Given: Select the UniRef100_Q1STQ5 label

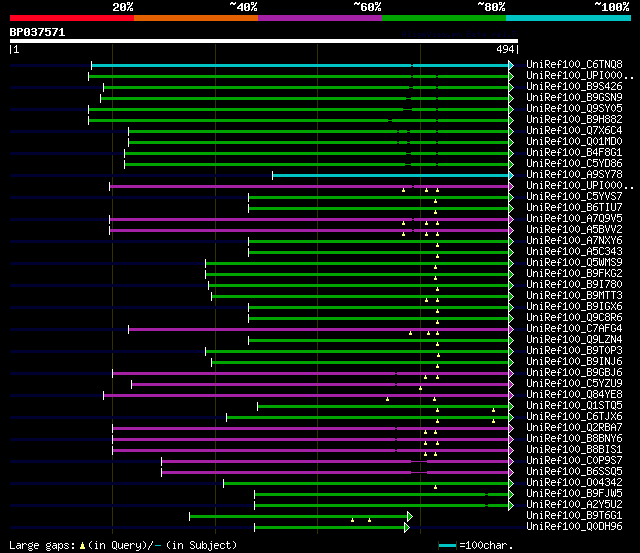Looking at the screenshot, I should tap(574, 406).
